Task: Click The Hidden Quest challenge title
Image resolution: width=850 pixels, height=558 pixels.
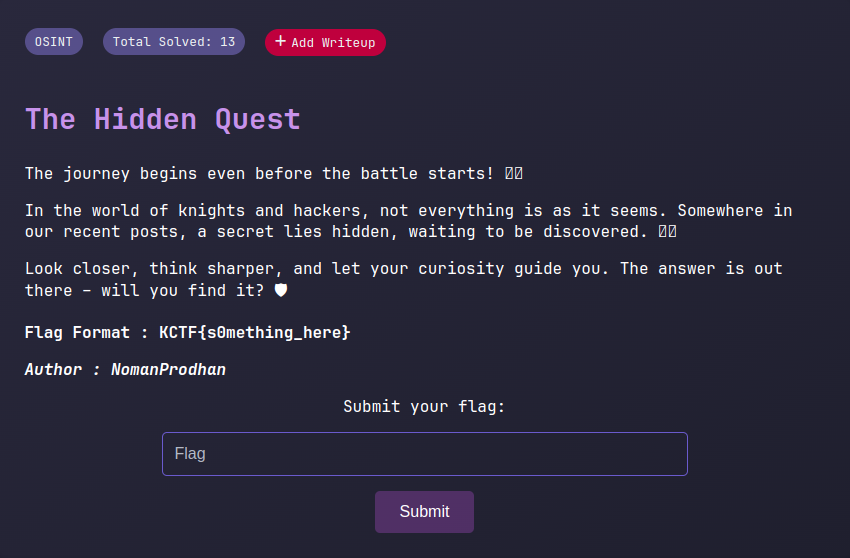Action: (163, 119)
